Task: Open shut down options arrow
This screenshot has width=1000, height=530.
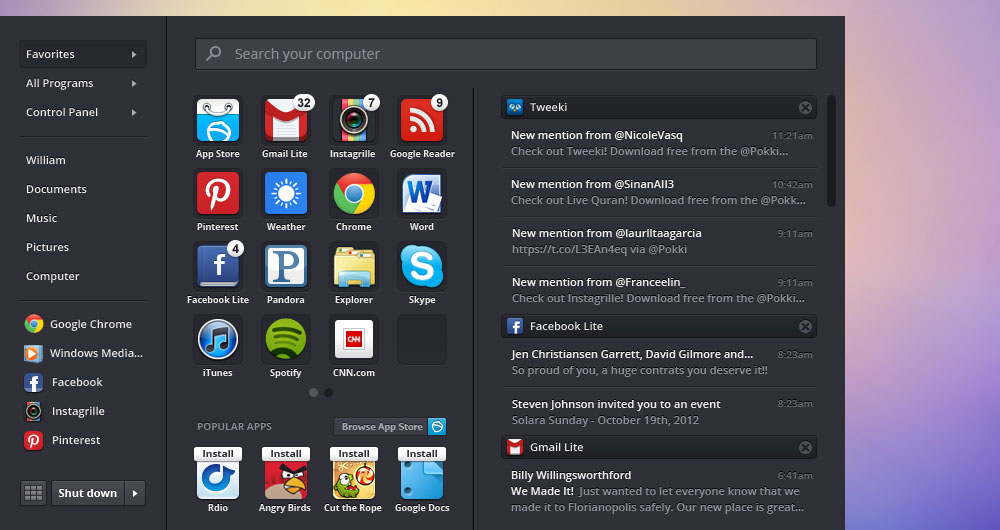Action: pos(136,493)
